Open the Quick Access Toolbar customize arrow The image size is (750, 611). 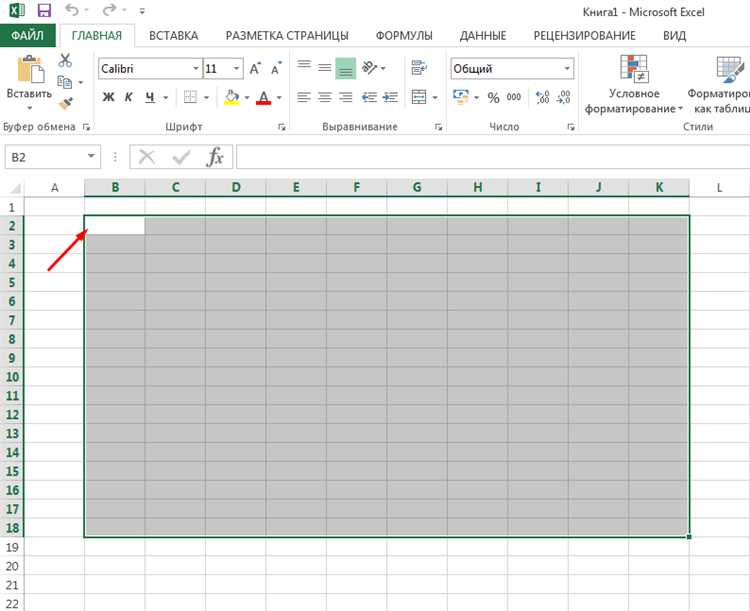tap(142, 11)
